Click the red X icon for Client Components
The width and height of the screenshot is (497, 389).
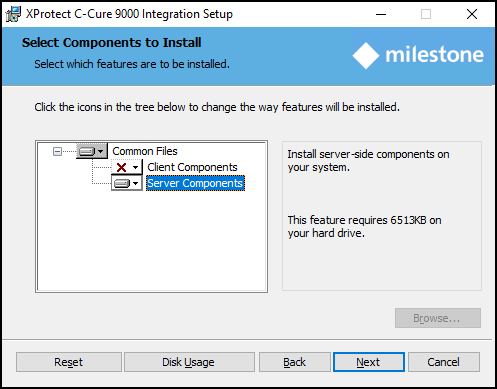point(121,167)
